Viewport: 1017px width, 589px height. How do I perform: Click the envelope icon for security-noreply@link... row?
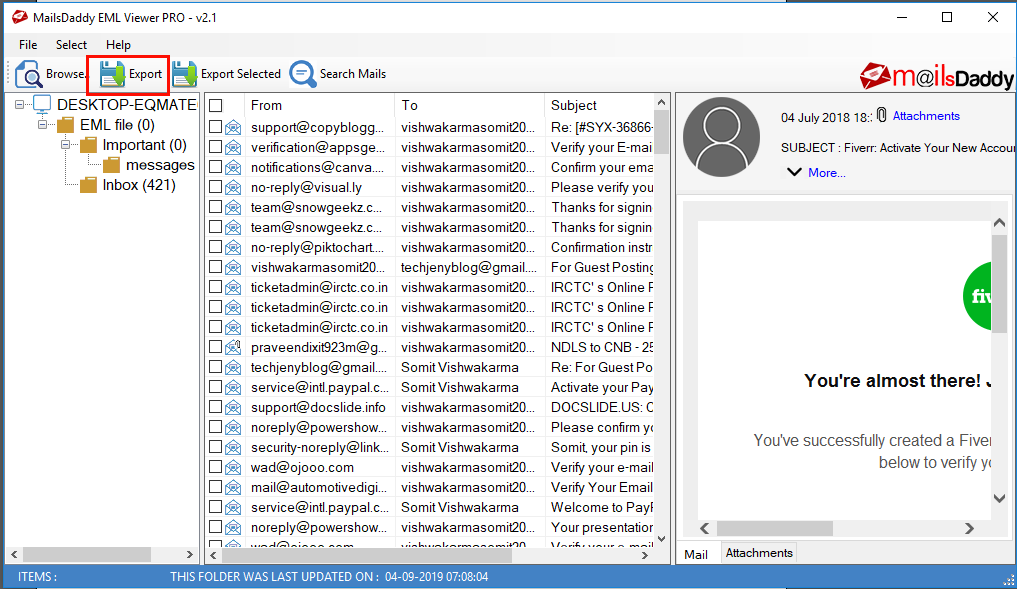click(233, 448)
